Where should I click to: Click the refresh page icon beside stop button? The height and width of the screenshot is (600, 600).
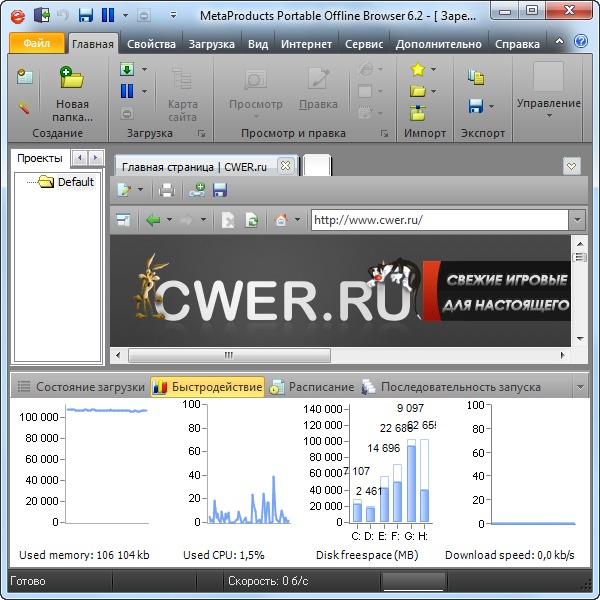click(x=252, y=220)
